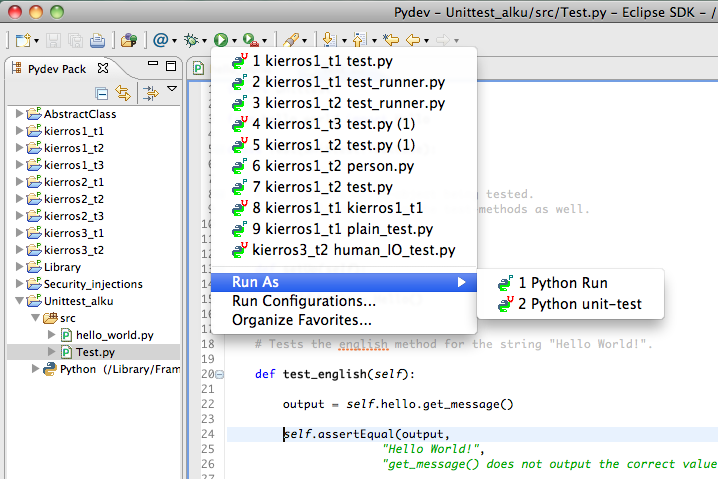Click the Save toolbar icon

pyautogui.click(x=53, y=41)
